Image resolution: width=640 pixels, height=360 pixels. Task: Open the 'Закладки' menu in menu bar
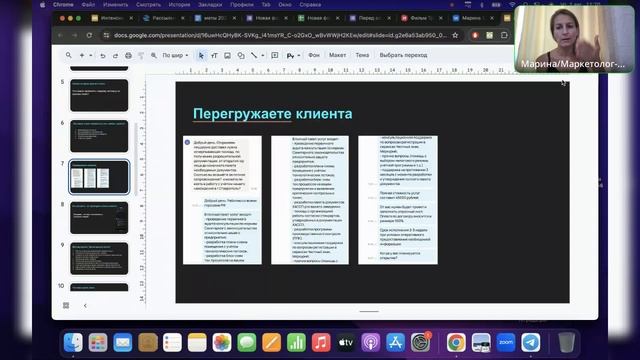pyautogui.click(x=211, y=4)
